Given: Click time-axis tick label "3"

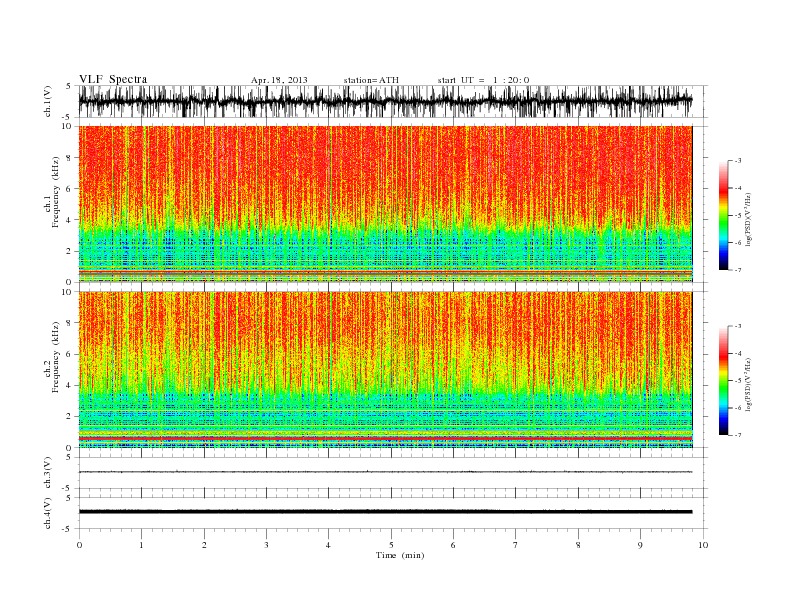Looking at the screenshot, I should (266, 545).
